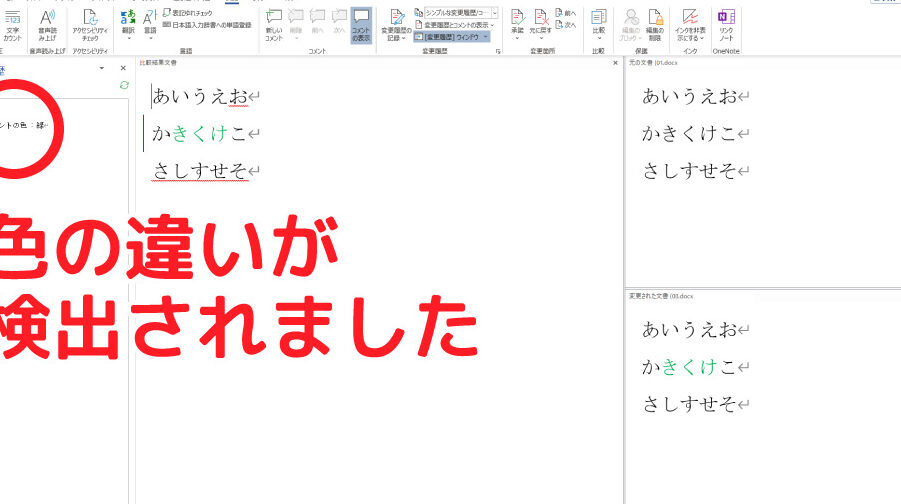Click さしすせそ in 変更された文書 pane
Viewport: 901px width, 504px height.
(x=690, y=404)
